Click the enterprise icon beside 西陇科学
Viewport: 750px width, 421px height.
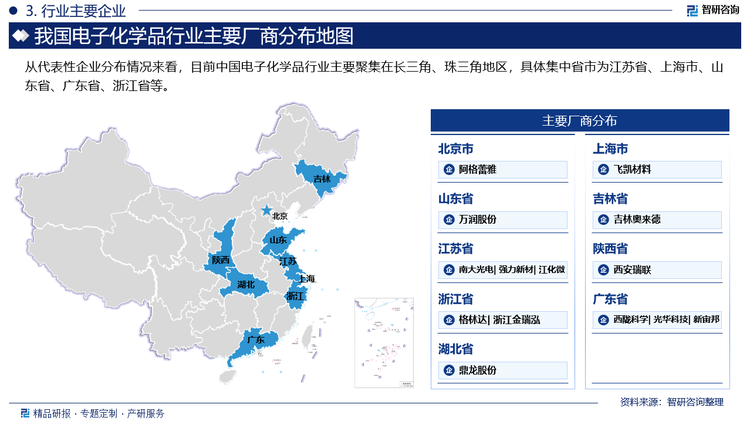click(x=604, y=320)
